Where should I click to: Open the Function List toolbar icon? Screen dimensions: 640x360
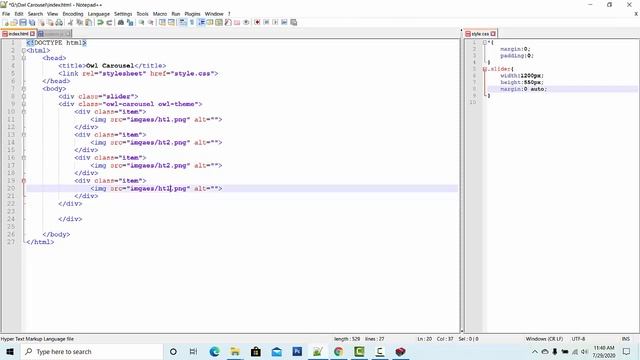pyautogui.click(x=228, y=22)
